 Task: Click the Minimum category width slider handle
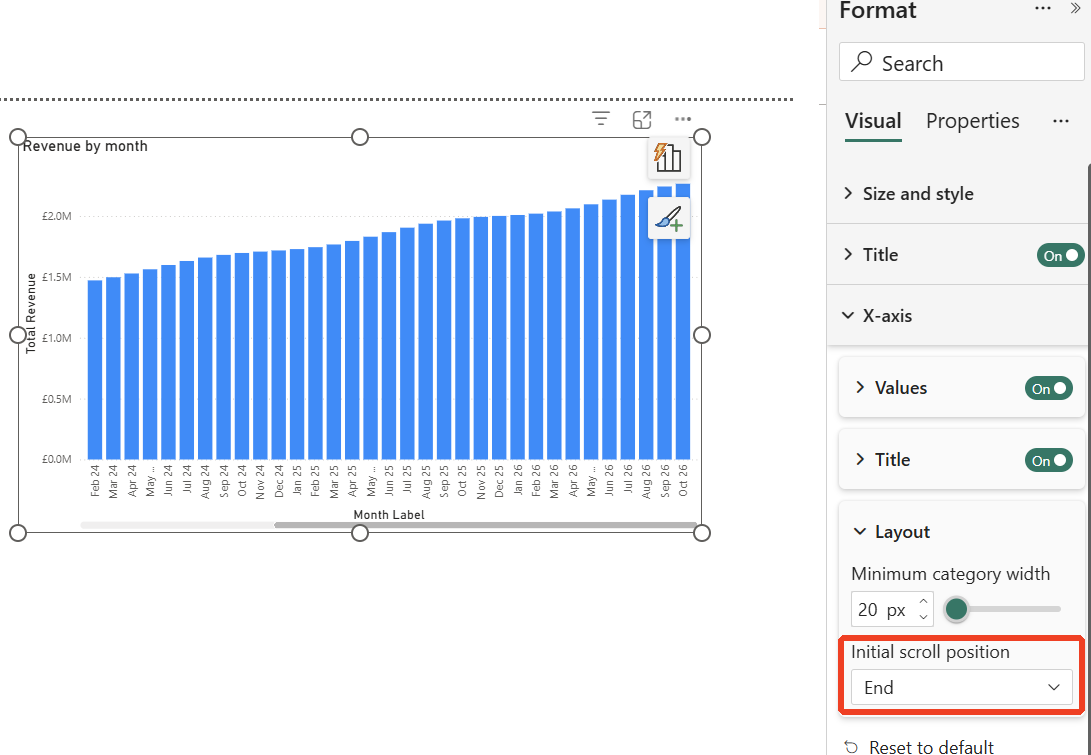957,609
